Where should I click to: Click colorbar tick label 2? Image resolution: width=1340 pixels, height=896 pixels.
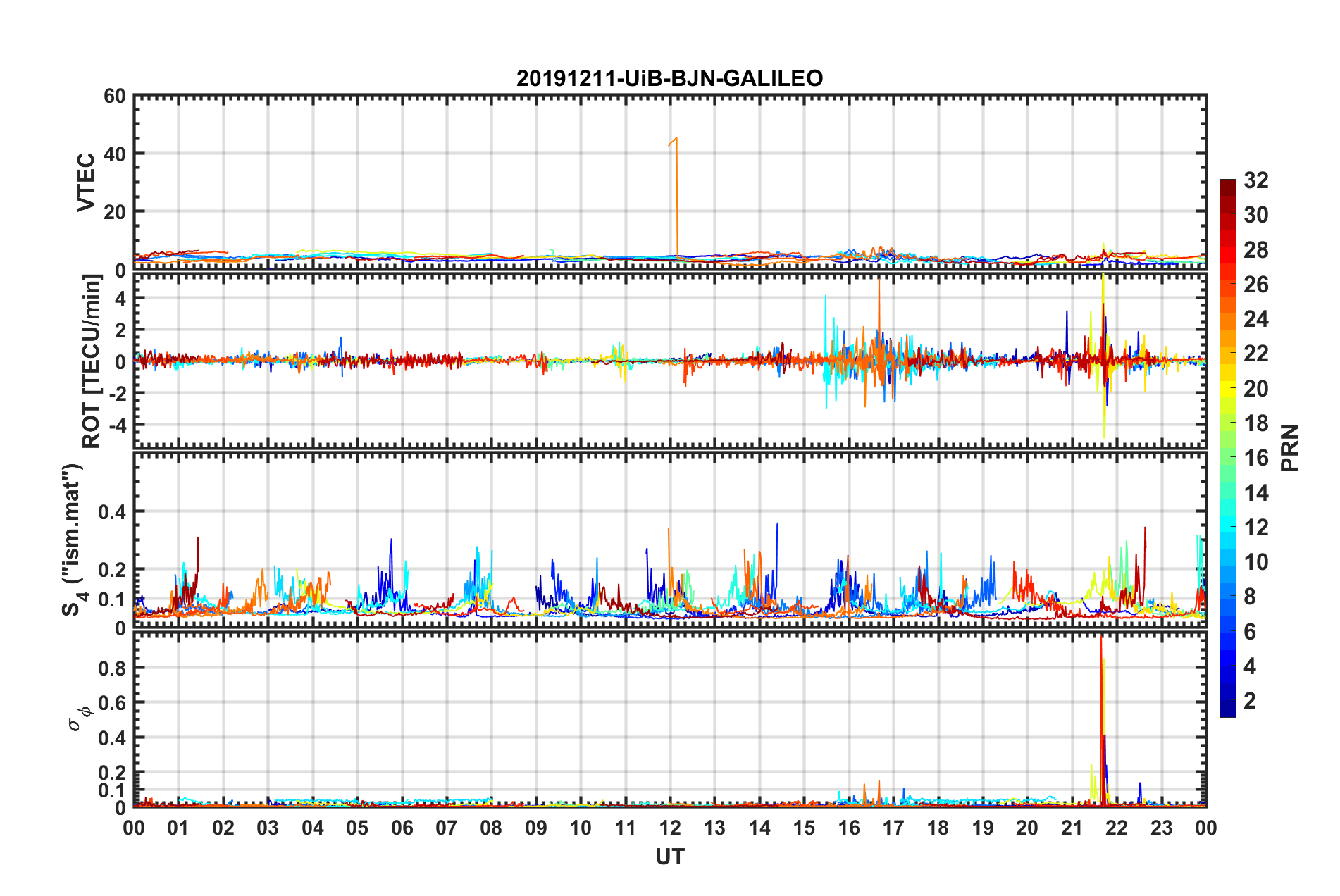pos(1250,701)
